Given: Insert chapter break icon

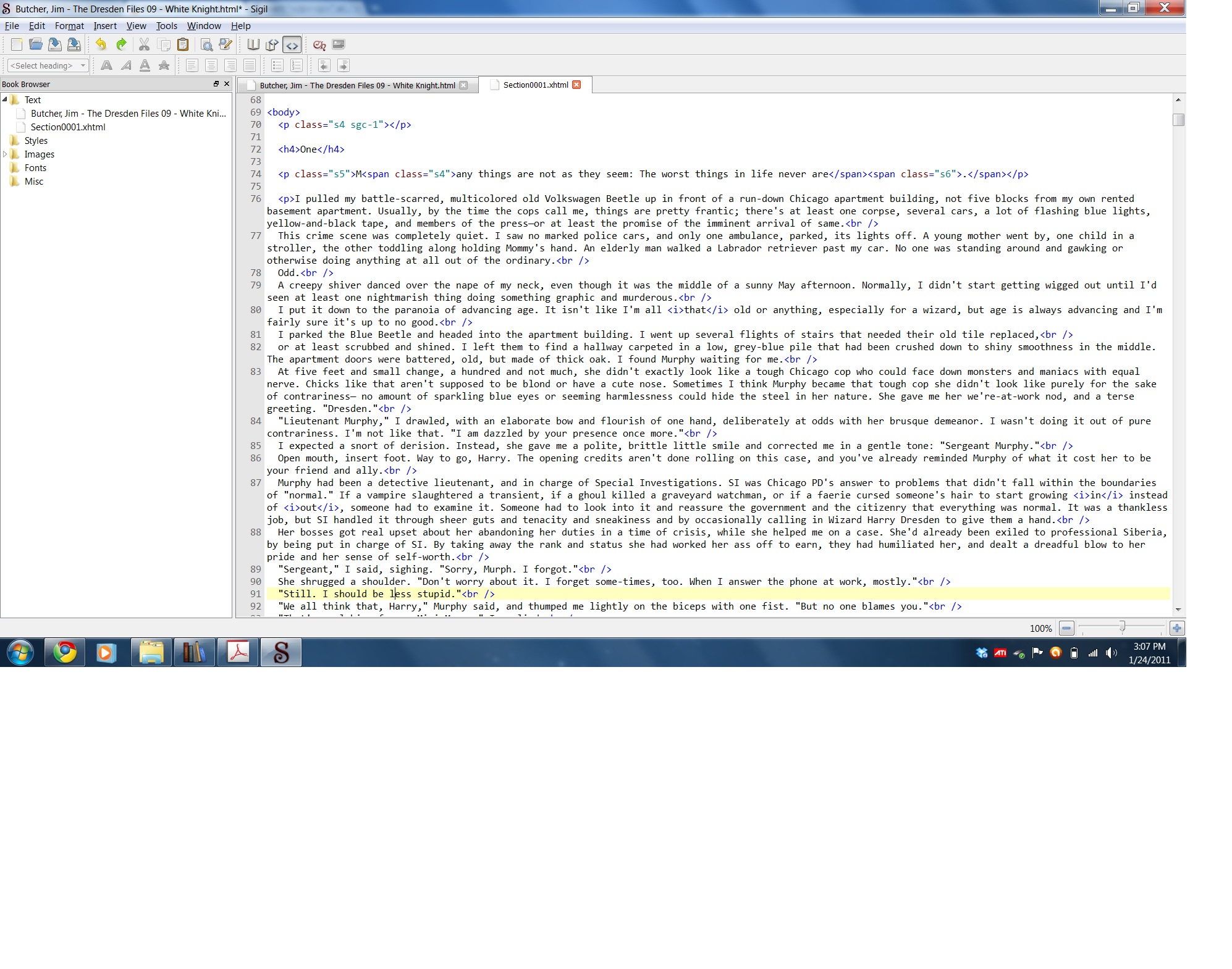Looking at the screenshot, I should pos(319,44).
